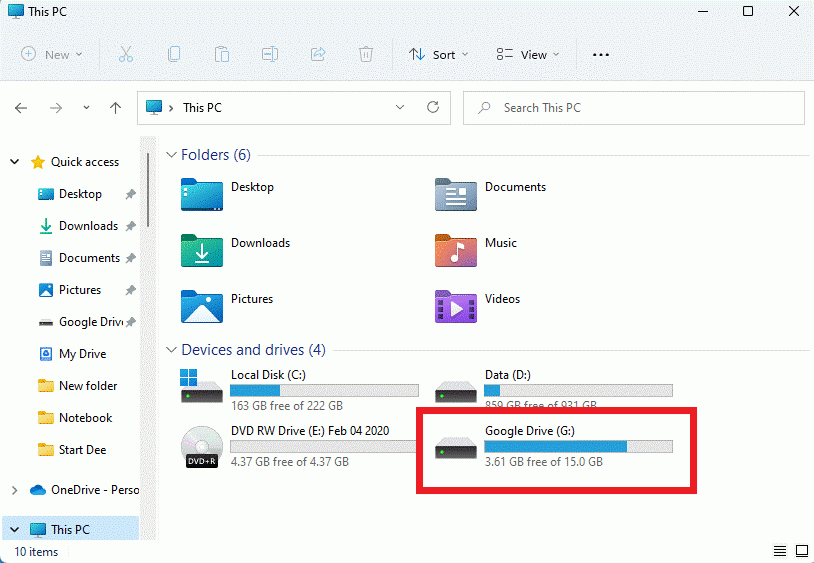Unpin Downloads using its pin icon
Image resolution: width=814 pixels, height=563 pixels.
130,226
